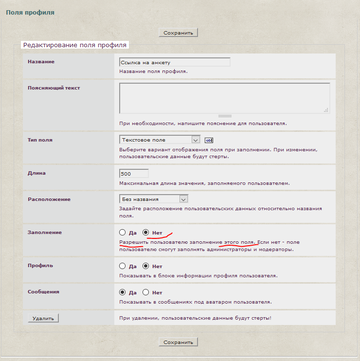
Task: Click the Редактирование поля профиля legend text
Action: click(x=75, y=45)
